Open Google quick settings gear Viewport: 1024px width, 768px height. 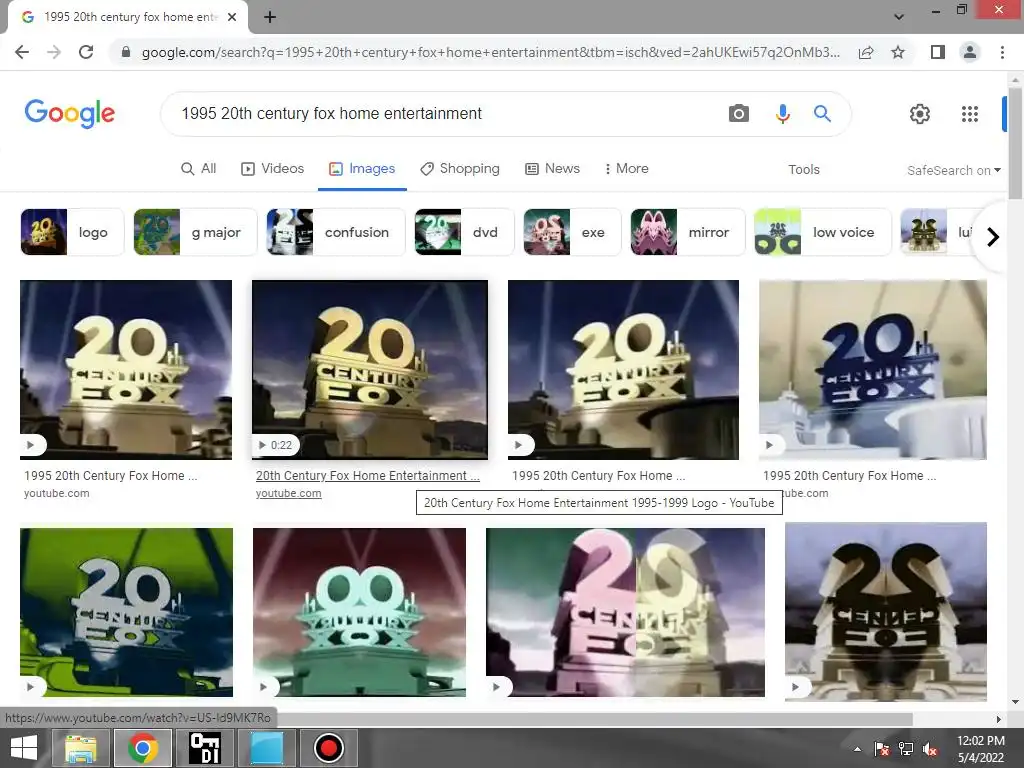pyautogui.click(x=920, y=114)
